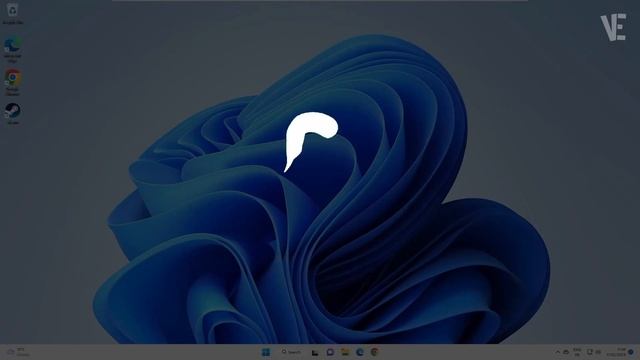
Task: Open Microsoft Edge desktop shortcut
Action: pos(12,49)
